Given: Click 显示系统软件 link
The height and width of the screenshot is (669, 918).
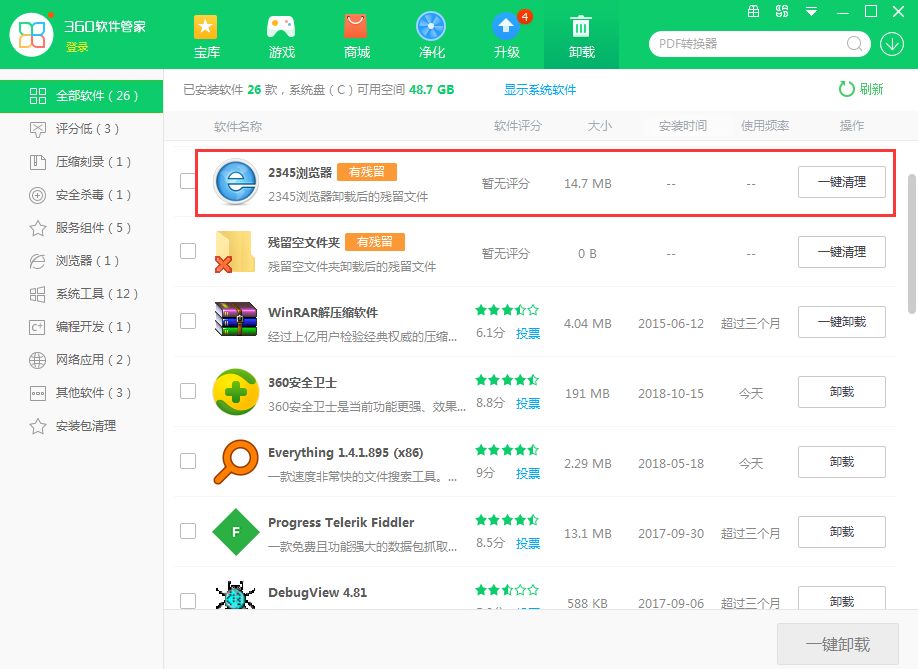Looking at the screenshot, I should pyautogui.click(x=540, y=90).
